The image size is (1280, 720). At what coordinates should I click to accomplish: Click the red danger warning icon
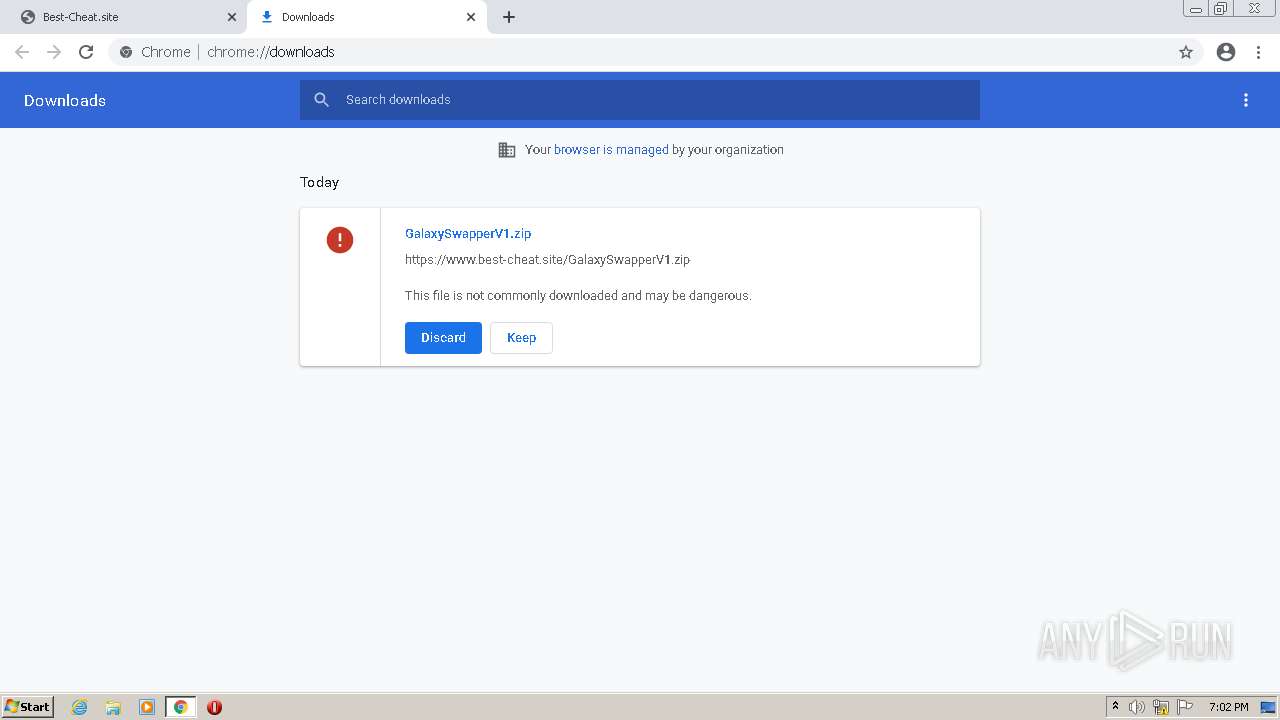[x=340, y=240]
